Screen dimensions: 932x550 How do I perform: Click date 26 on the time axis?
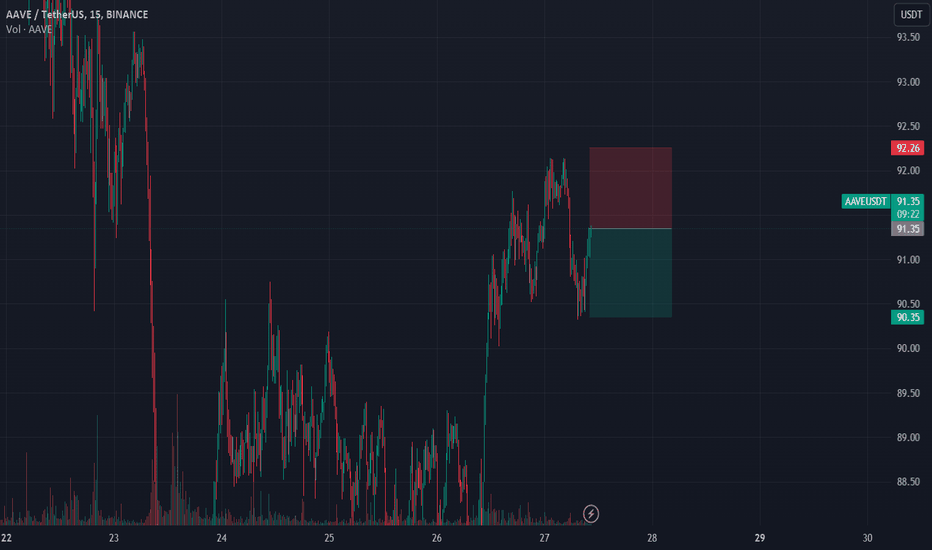click(x=437, y=538)
